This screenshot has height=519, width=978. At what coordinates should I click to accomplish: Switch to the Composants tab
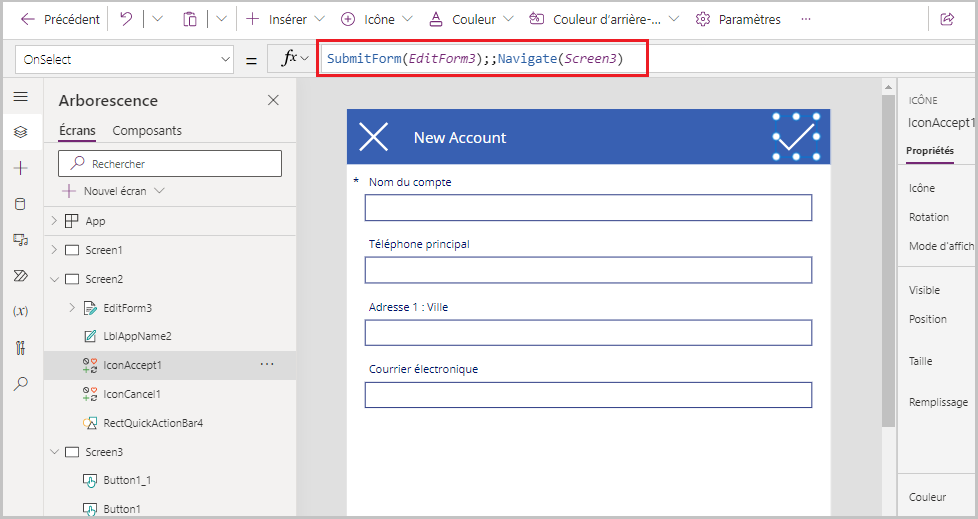coord(147,130)
